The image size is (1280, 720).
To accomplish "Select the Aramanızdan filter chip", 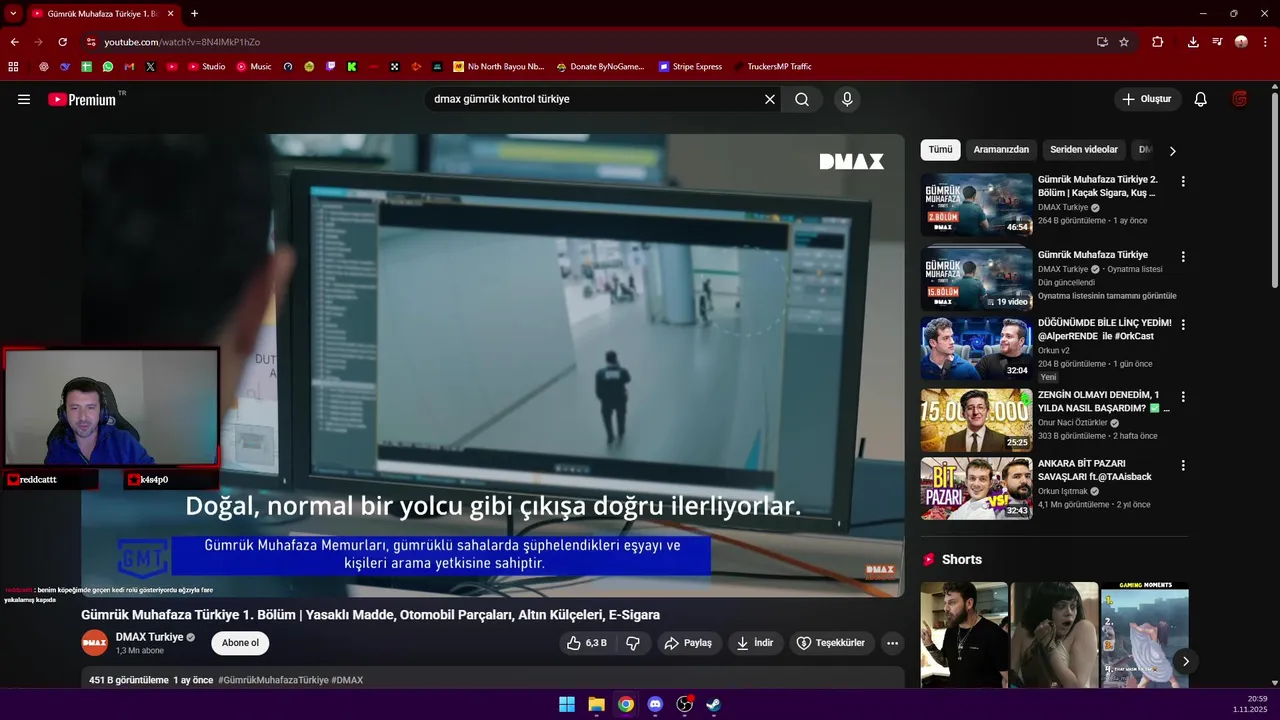I will click(1001, 150).
